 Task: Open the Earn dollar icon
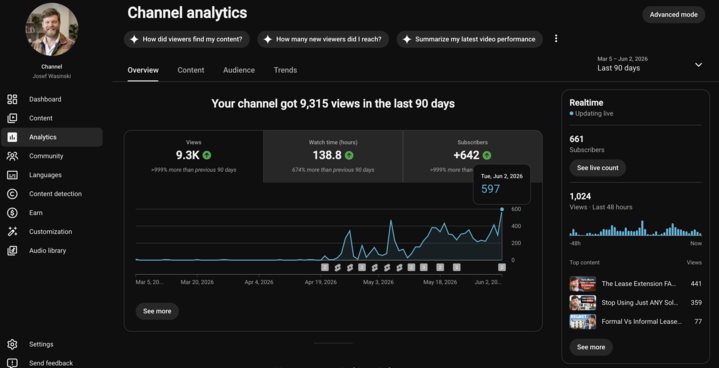pyautogui.click(x=12, y=213)
